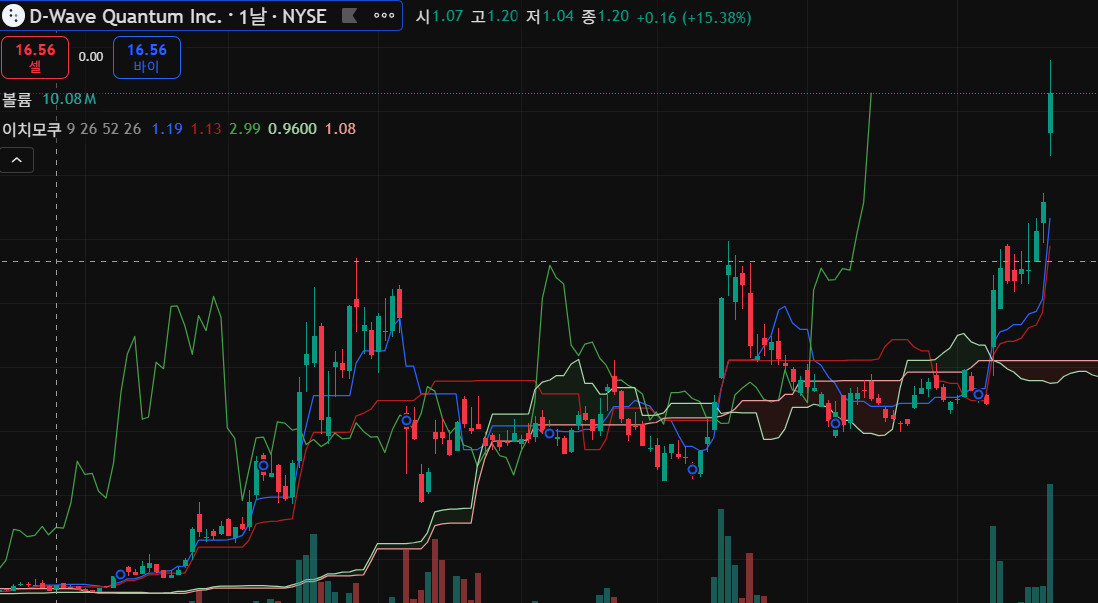Click the 0.00 spread between sell and buy
Viewport: 1098px width, 603px height.
click(x=91, y=57)
